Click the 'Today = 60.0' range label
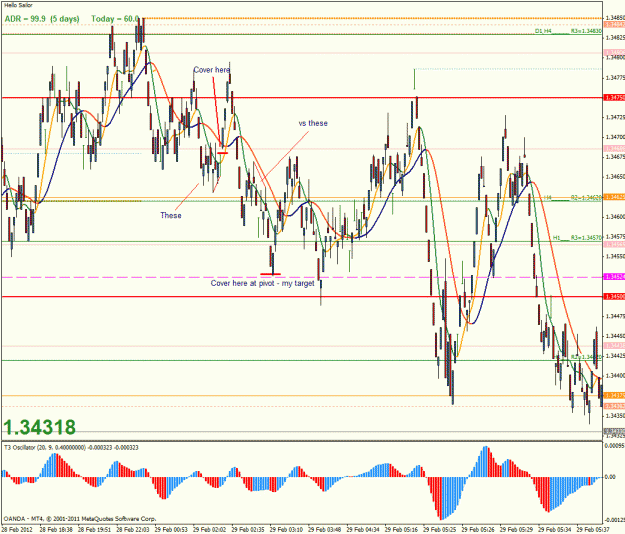 click(x=115, y=19)
